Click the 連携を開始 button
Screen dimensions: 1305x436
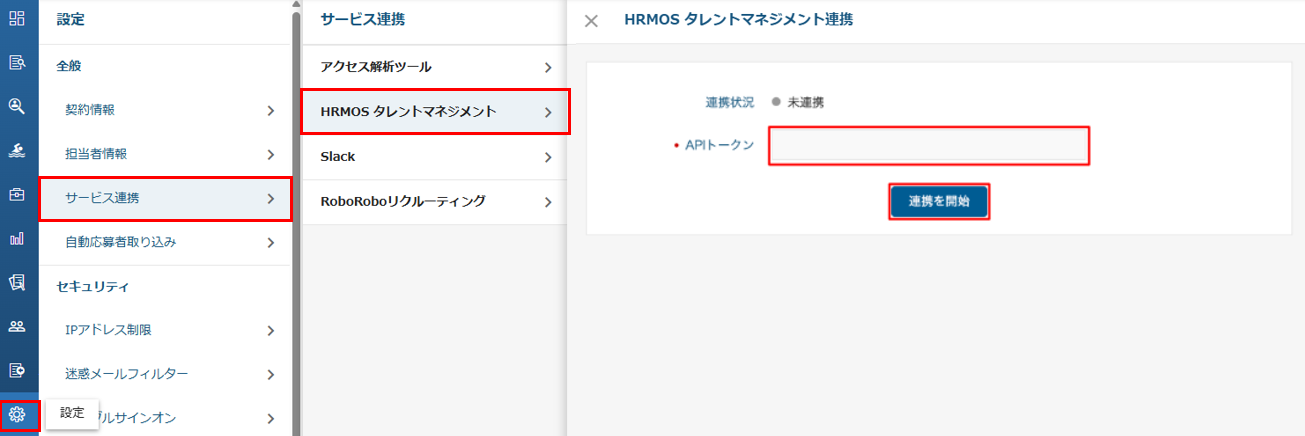point(939,202)
